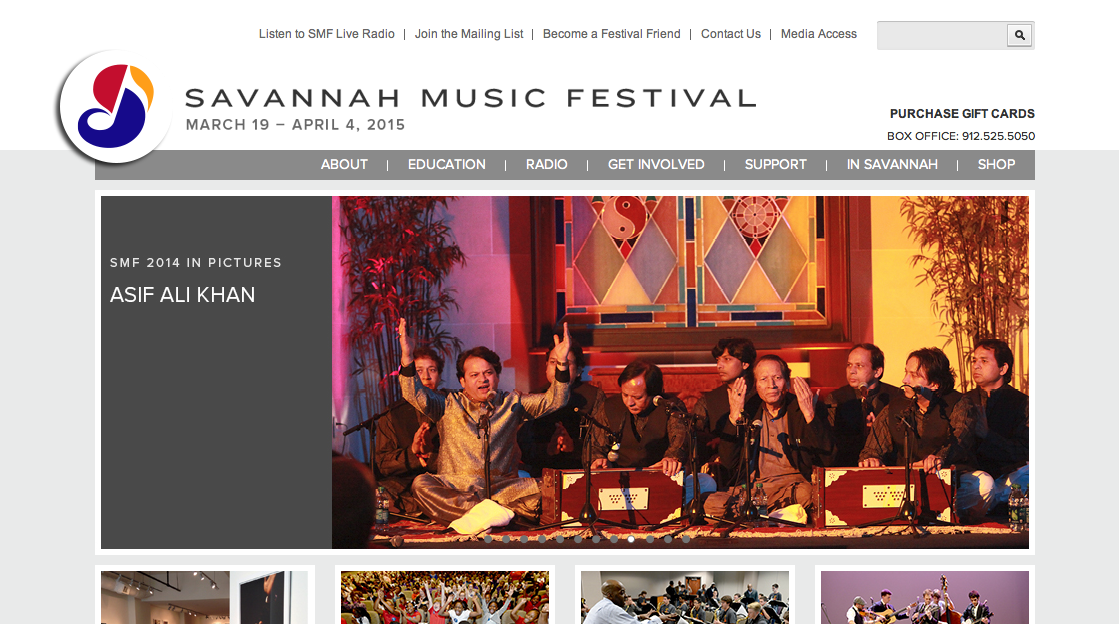
Task: Open the About menu
Action: (344, 164)
